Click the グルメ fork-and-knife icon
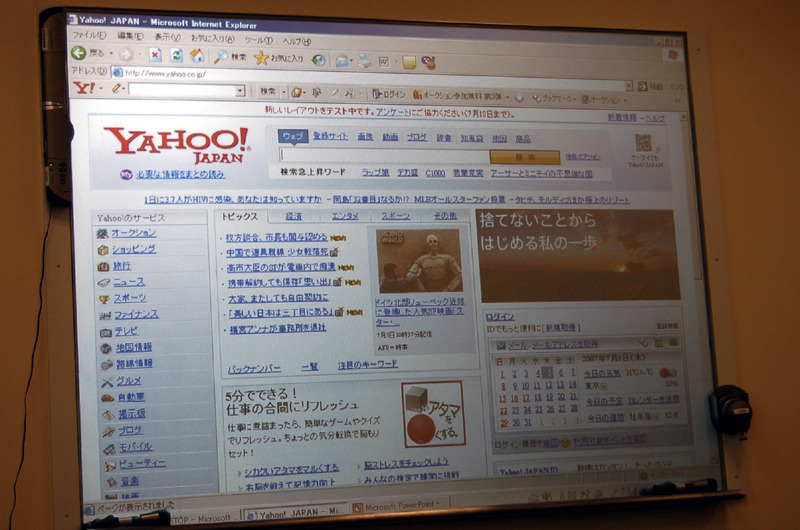 tap(107, 382)
